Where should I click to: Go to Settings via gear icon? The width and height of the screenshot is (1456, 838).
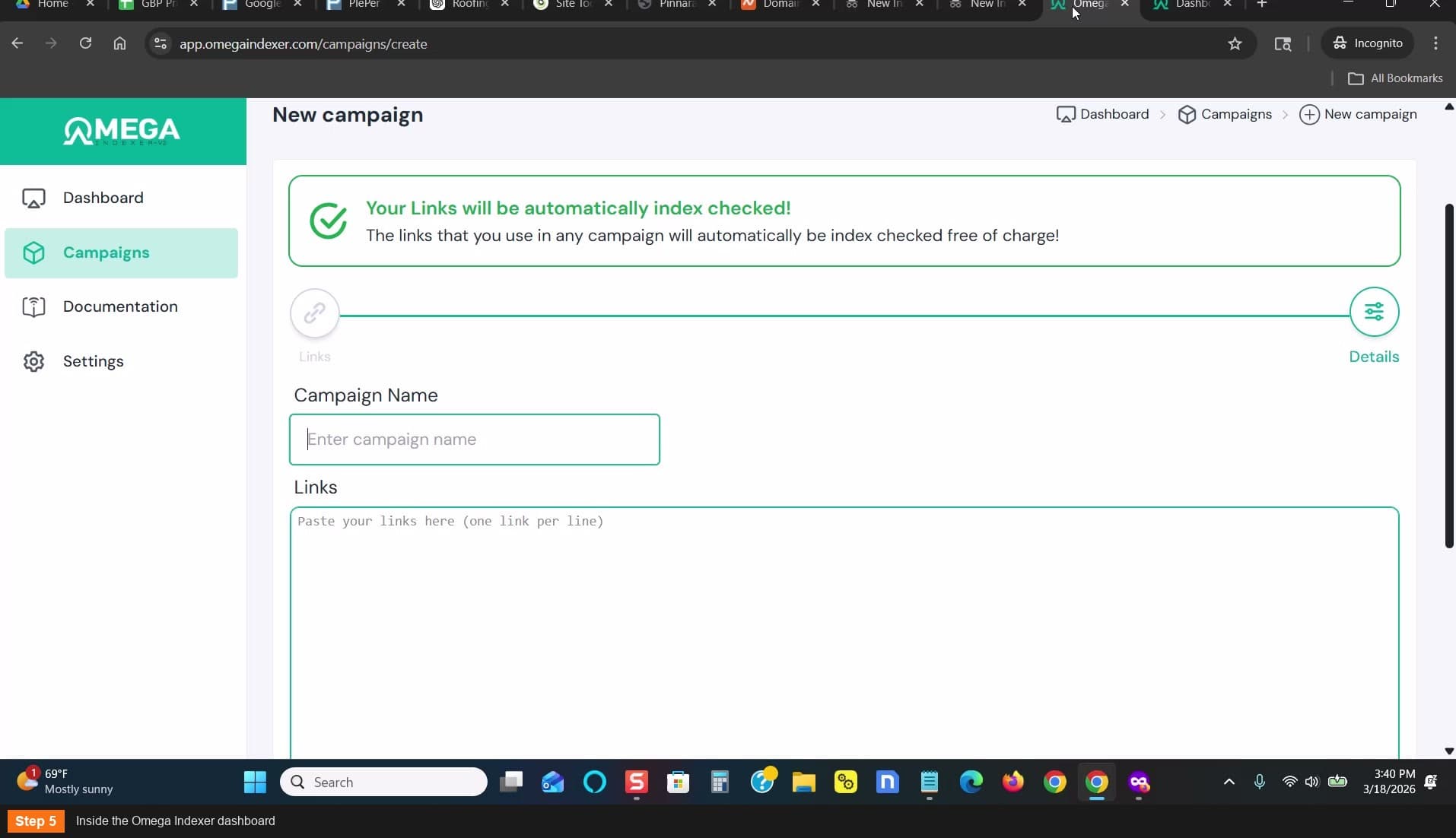tap(33, 361)
